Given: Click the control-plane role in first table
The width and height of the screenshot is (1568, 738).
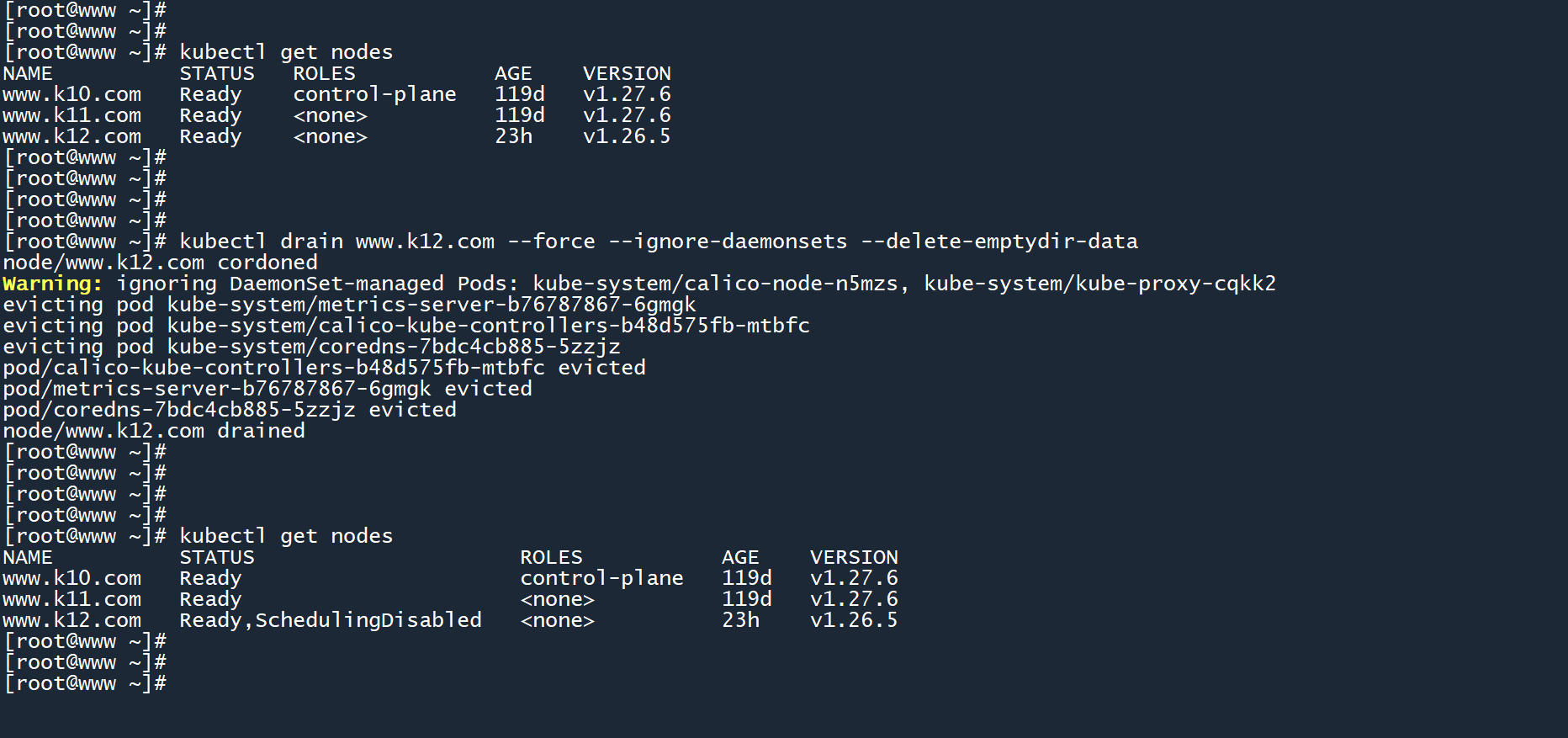Looking at the screenshot, I should [x=374, y=94].
